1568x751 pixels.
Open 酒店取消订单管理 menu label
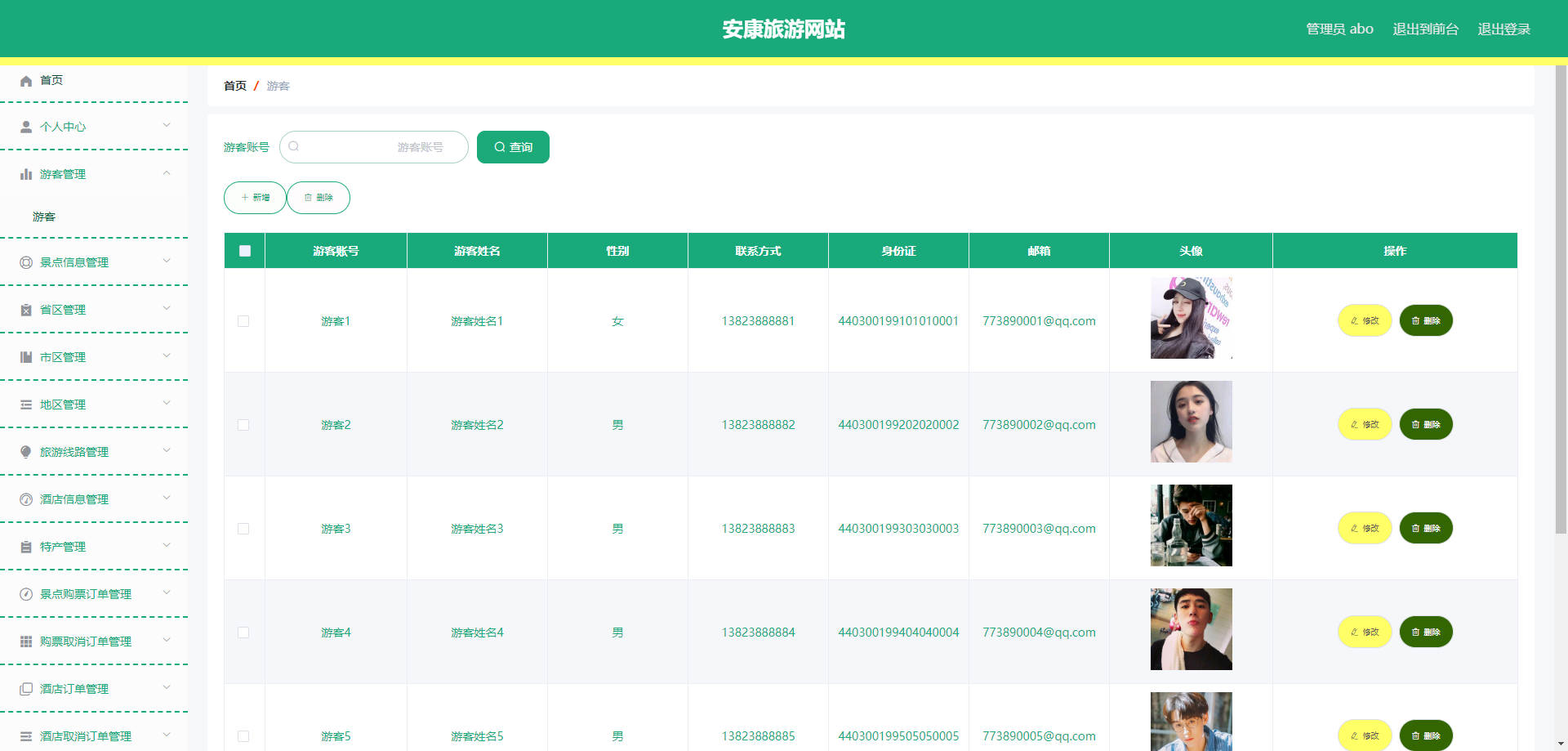coord(86,736)
